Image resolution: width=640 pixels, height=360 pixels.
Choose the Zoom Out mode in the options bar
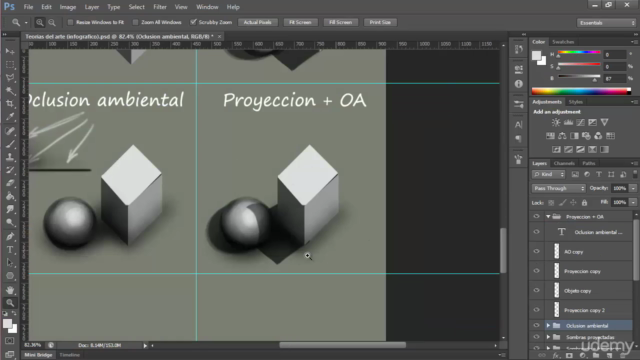(52, 22)
